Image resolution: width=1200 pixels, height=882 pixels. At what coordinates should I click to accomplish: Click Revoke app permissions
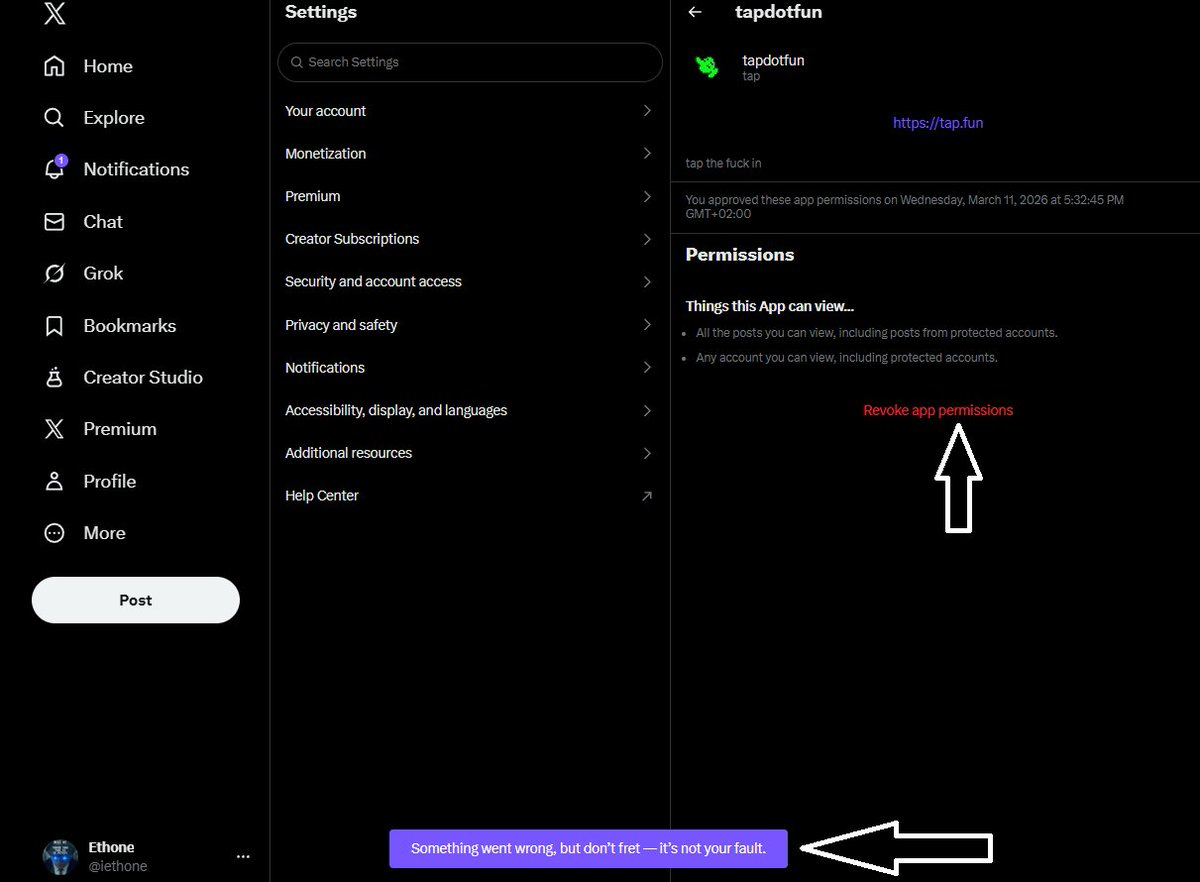click(938, 410)
